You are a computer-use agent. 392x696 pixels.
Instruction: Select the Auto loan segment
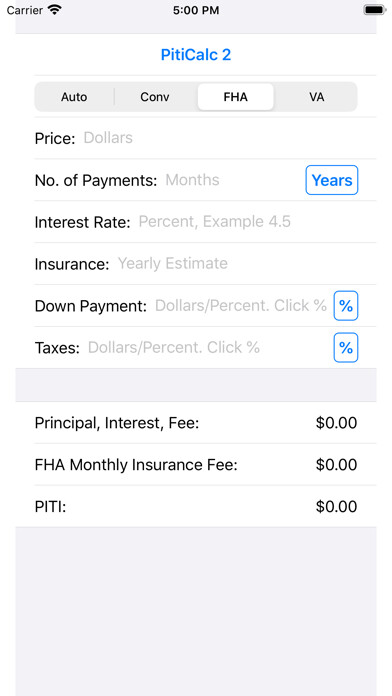click(x=74, y=97)
